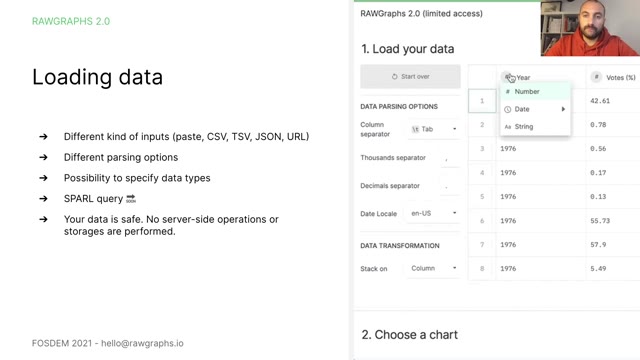Click cell value 5.49 in row 8
Image resolution: width=640 pixels, height=360 pixels.
coord(598,269)
